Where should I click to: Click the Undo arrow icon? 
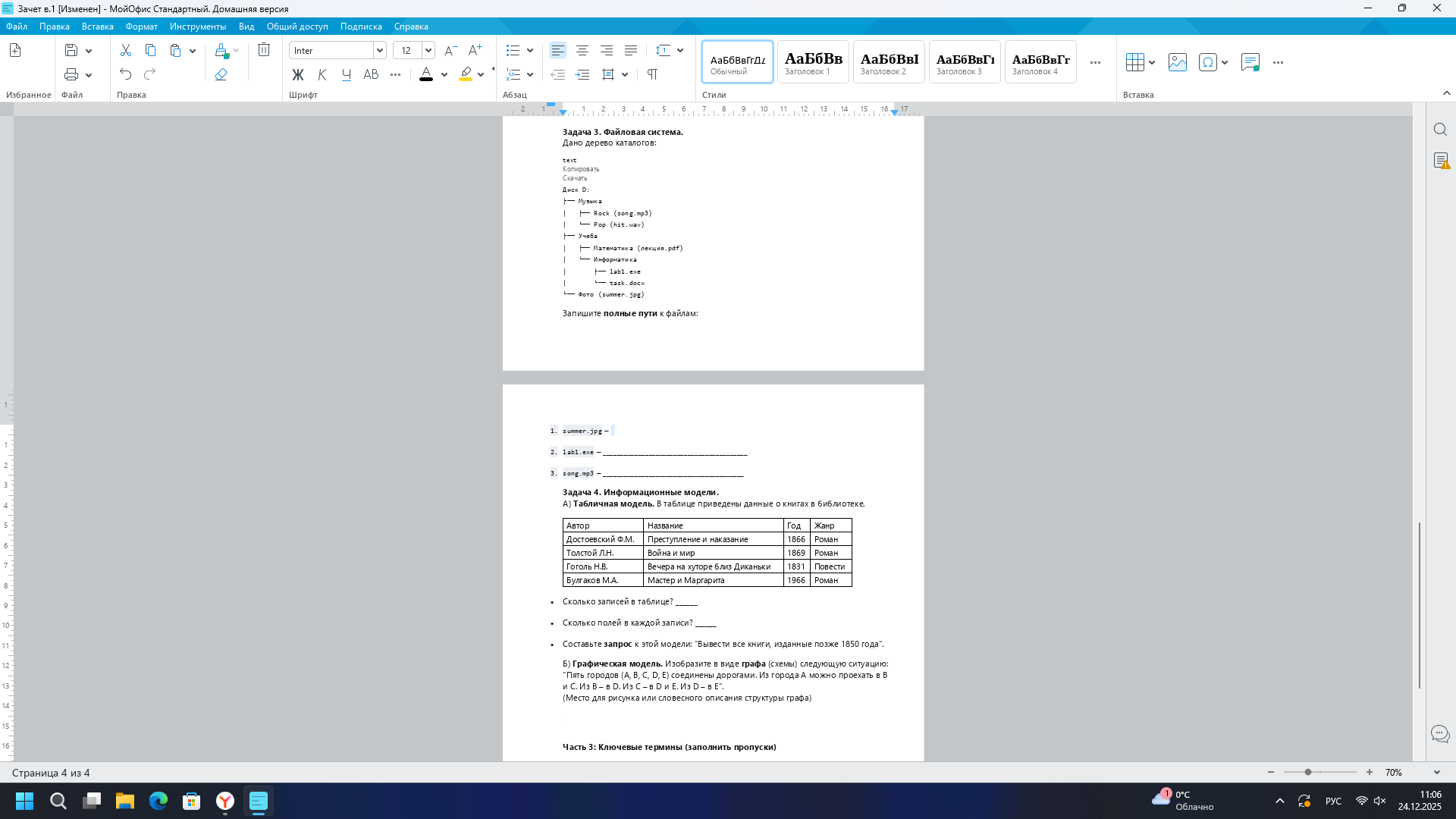pos(126,74)
